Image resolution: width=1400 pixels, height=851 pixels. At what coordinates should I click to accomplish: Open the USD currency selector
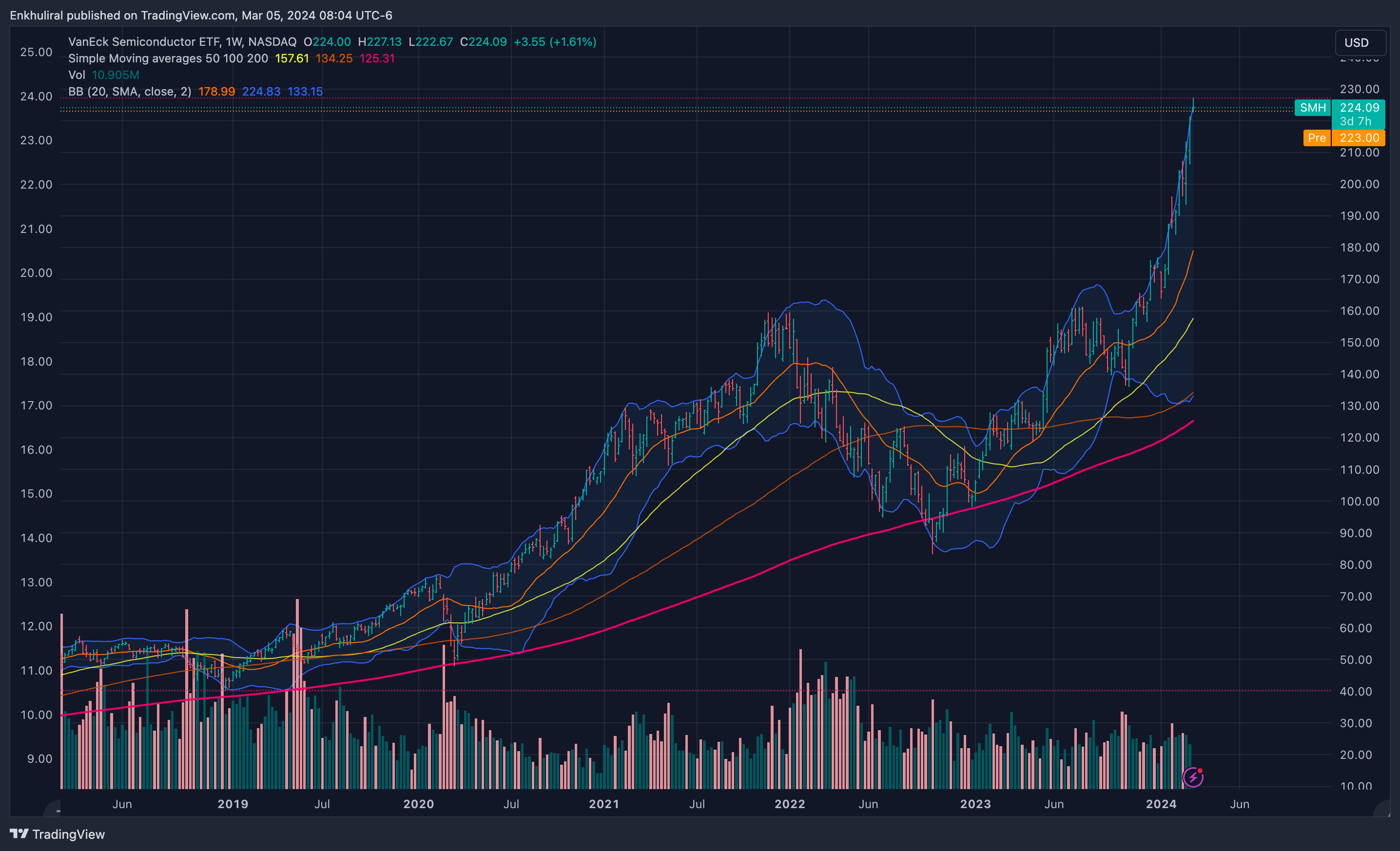[1356, 42]
